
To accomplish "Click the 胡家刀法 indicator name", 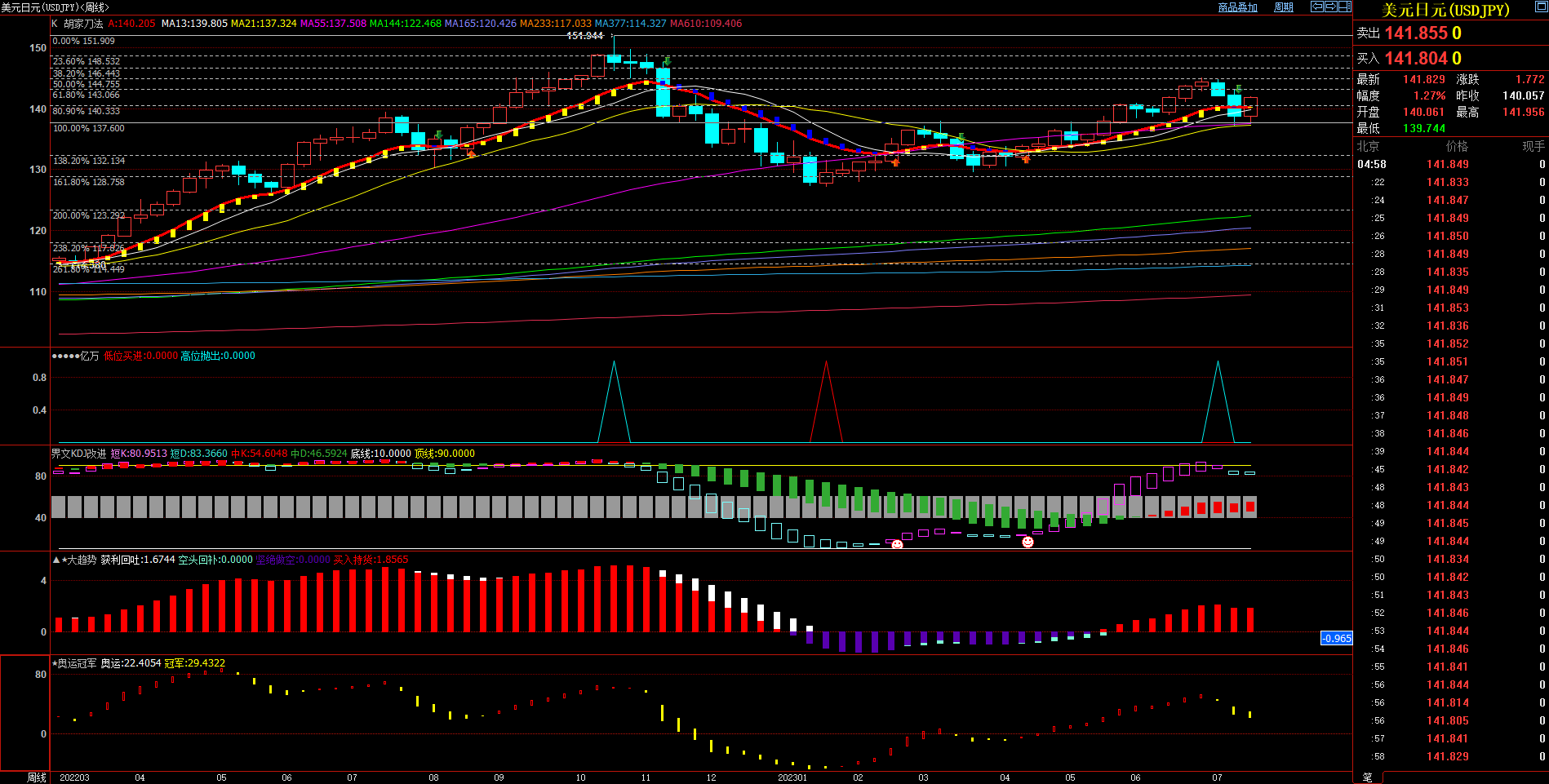I will [x=83, y=24].
